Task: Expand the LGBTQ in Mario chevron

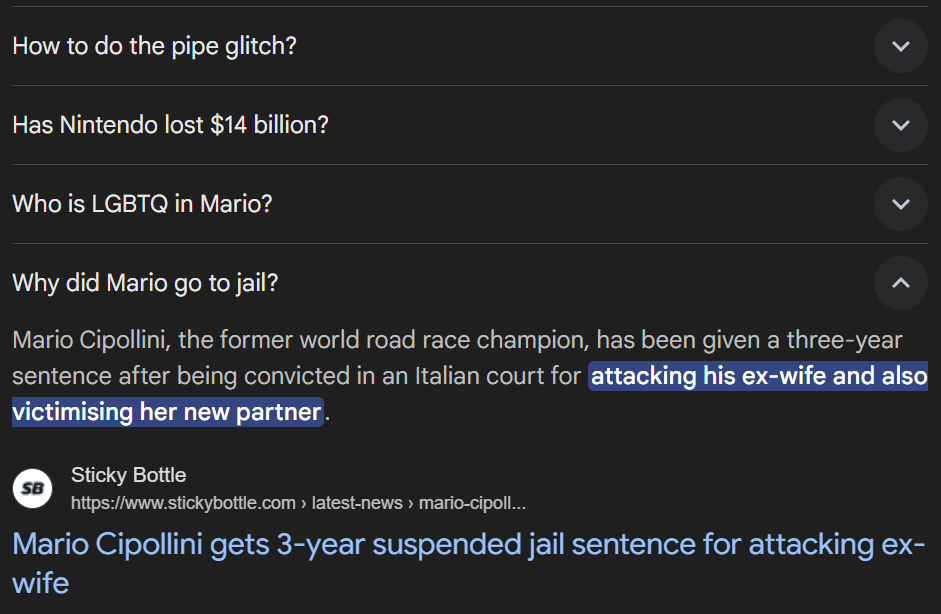Action: pyautogui.click(x=900, y=204)
